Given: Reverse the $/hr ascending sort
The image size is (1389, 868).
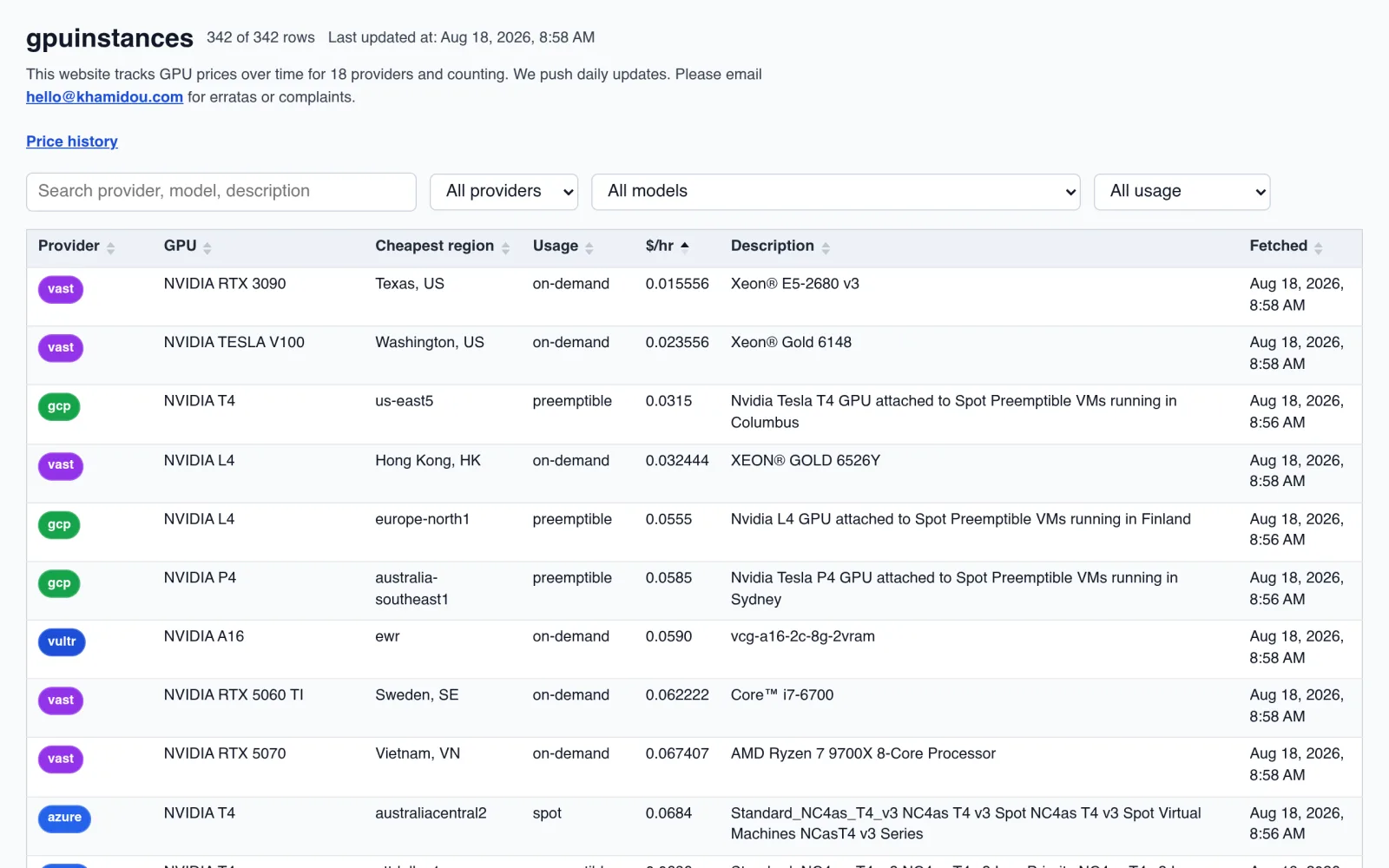Looking at the screenshot, I should pos(668,247).
